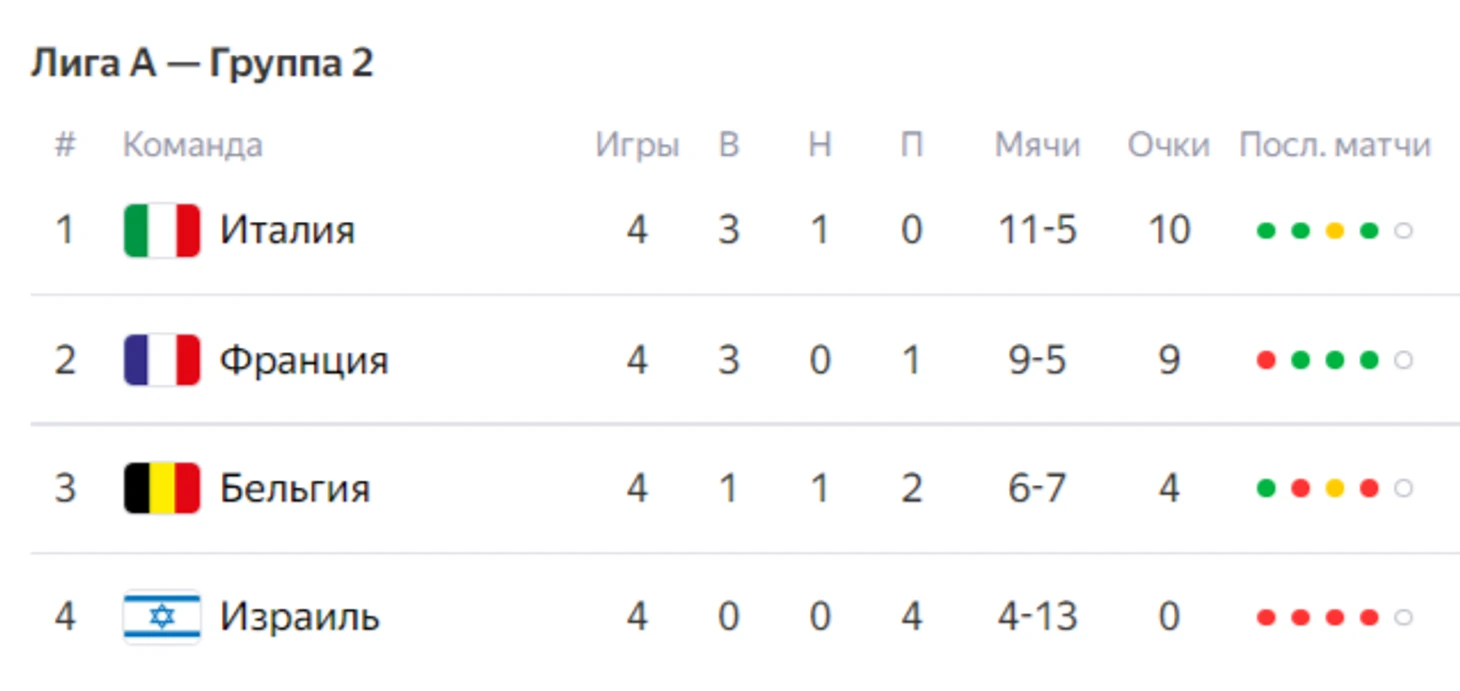The width and height of the screenshot is (1460, 691).
Task: Click Italy's yellow draw match dot
Action: [x=1334, y=231]
